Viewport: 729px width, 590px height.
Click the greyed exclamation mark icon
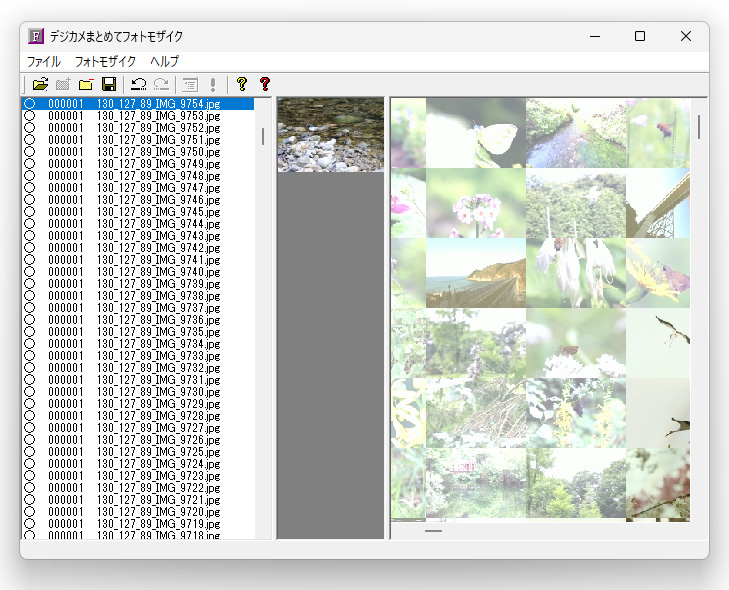click(x=213, y=84)
